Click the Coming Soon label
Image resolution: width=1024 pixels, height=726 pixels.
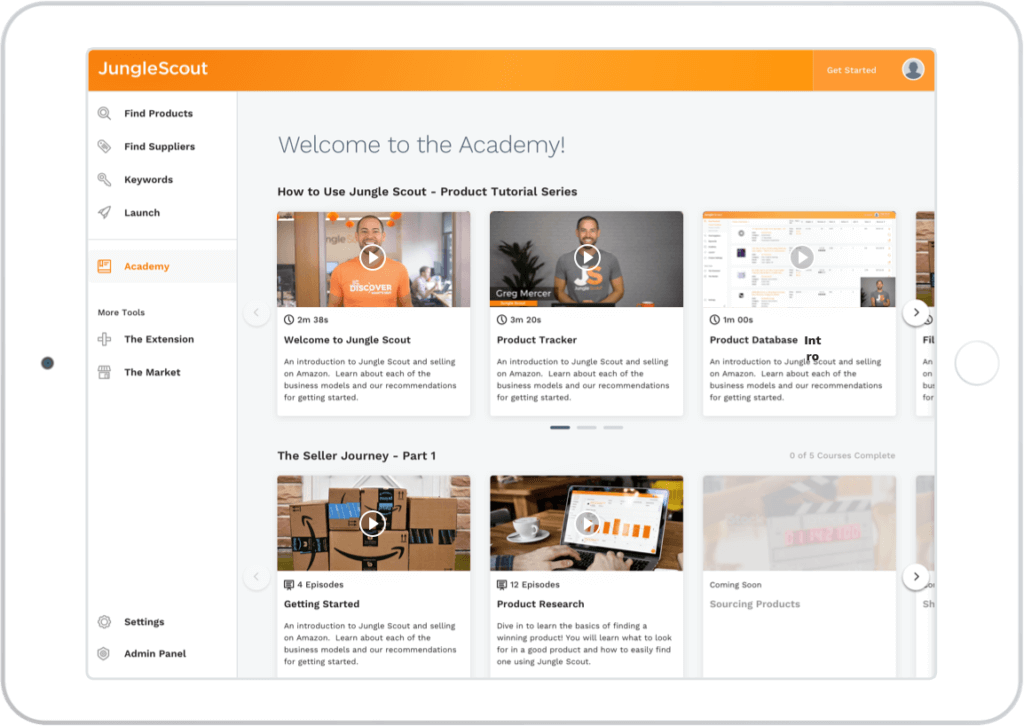coord(735,585)
